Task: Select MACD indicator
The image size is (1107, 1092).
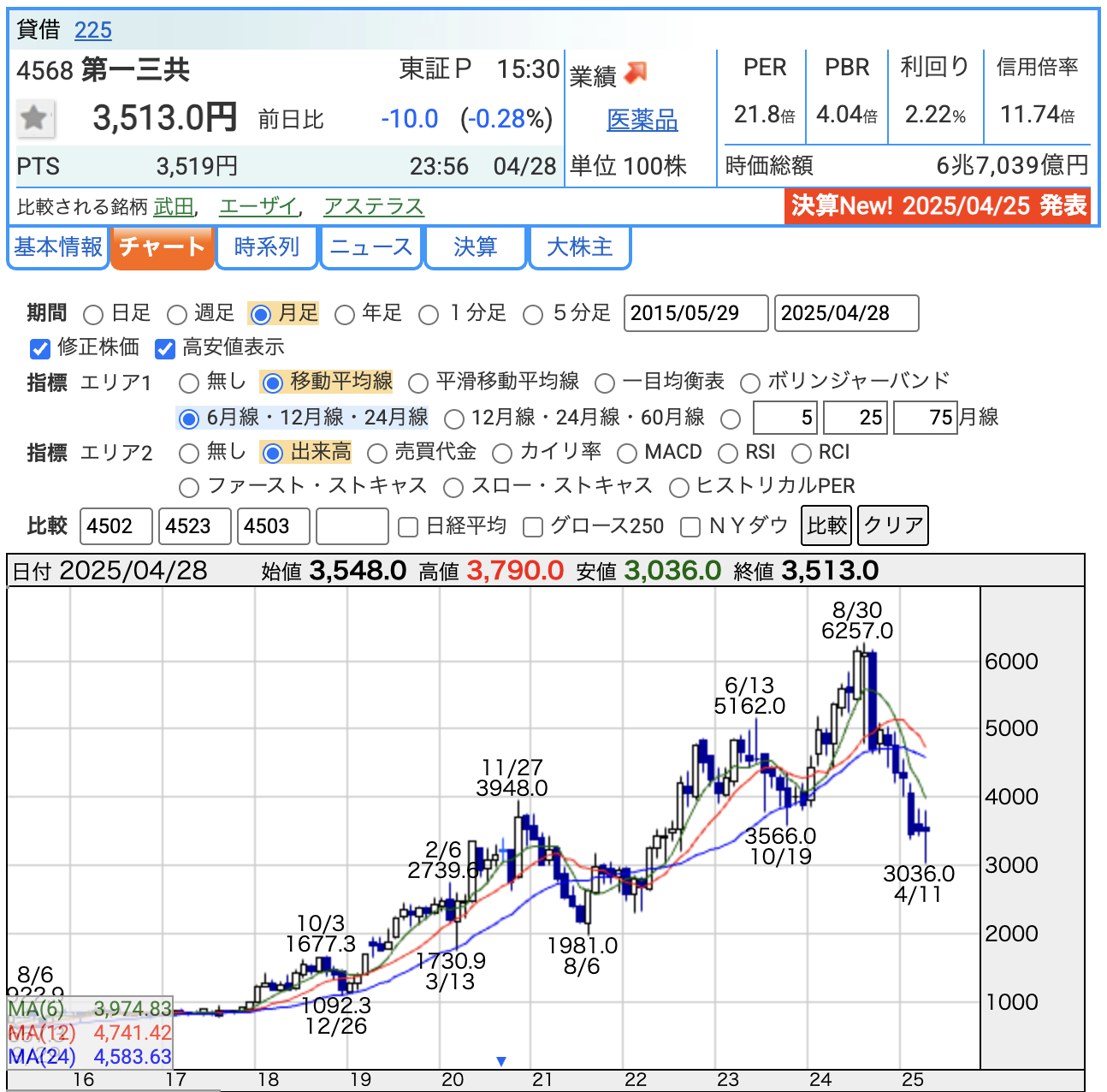Action: (x=627, y=453)
